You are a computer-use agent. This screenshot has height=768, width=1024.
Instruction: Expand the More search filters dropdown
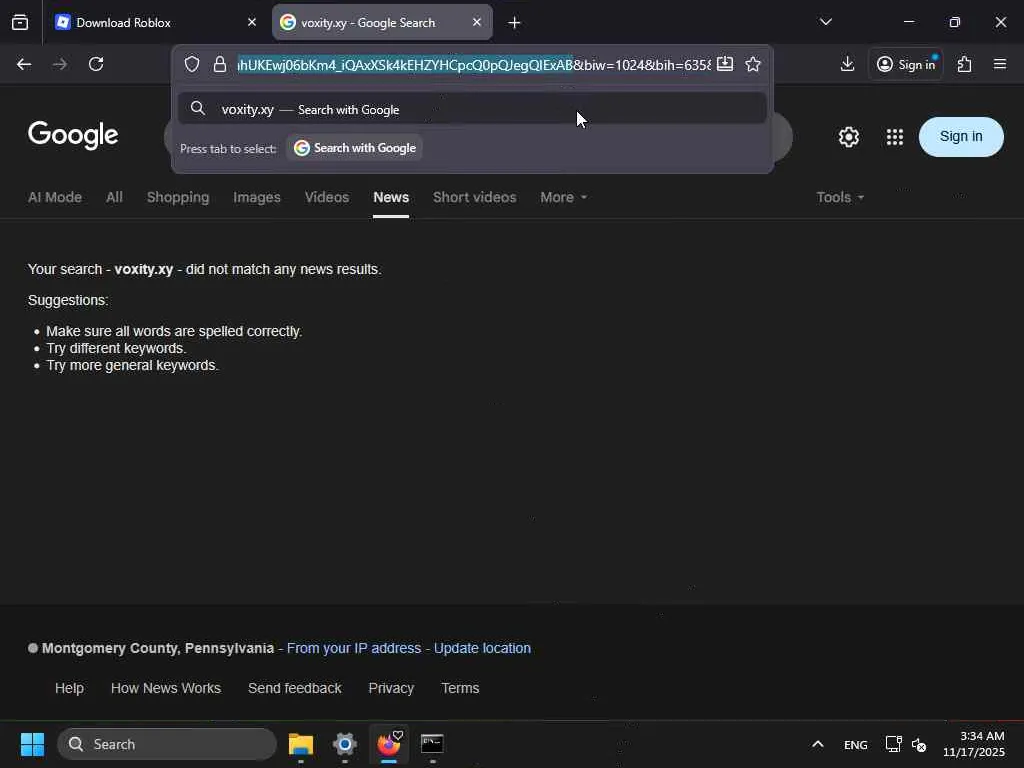(x=563, y=197)
